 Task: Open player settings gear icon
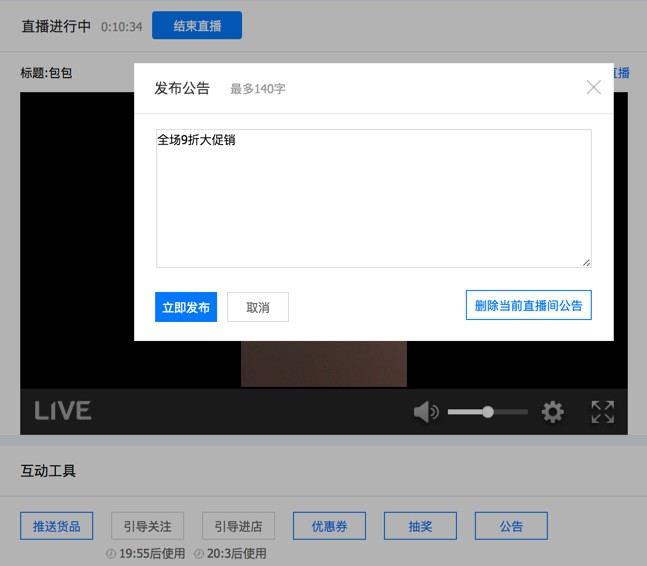(x=553, y=412)
